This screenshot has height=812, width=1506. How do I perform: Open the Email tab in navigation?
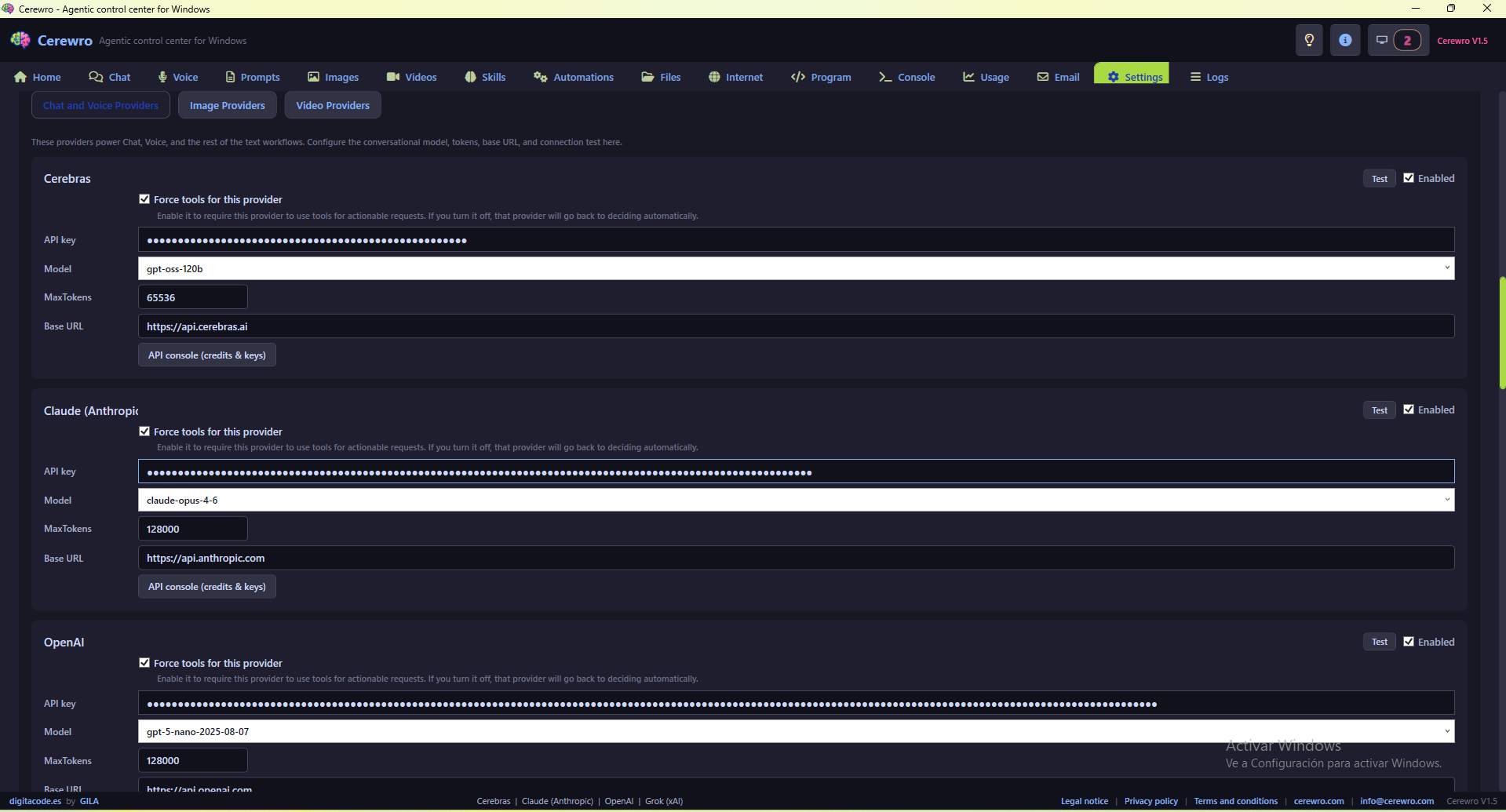1058,77
